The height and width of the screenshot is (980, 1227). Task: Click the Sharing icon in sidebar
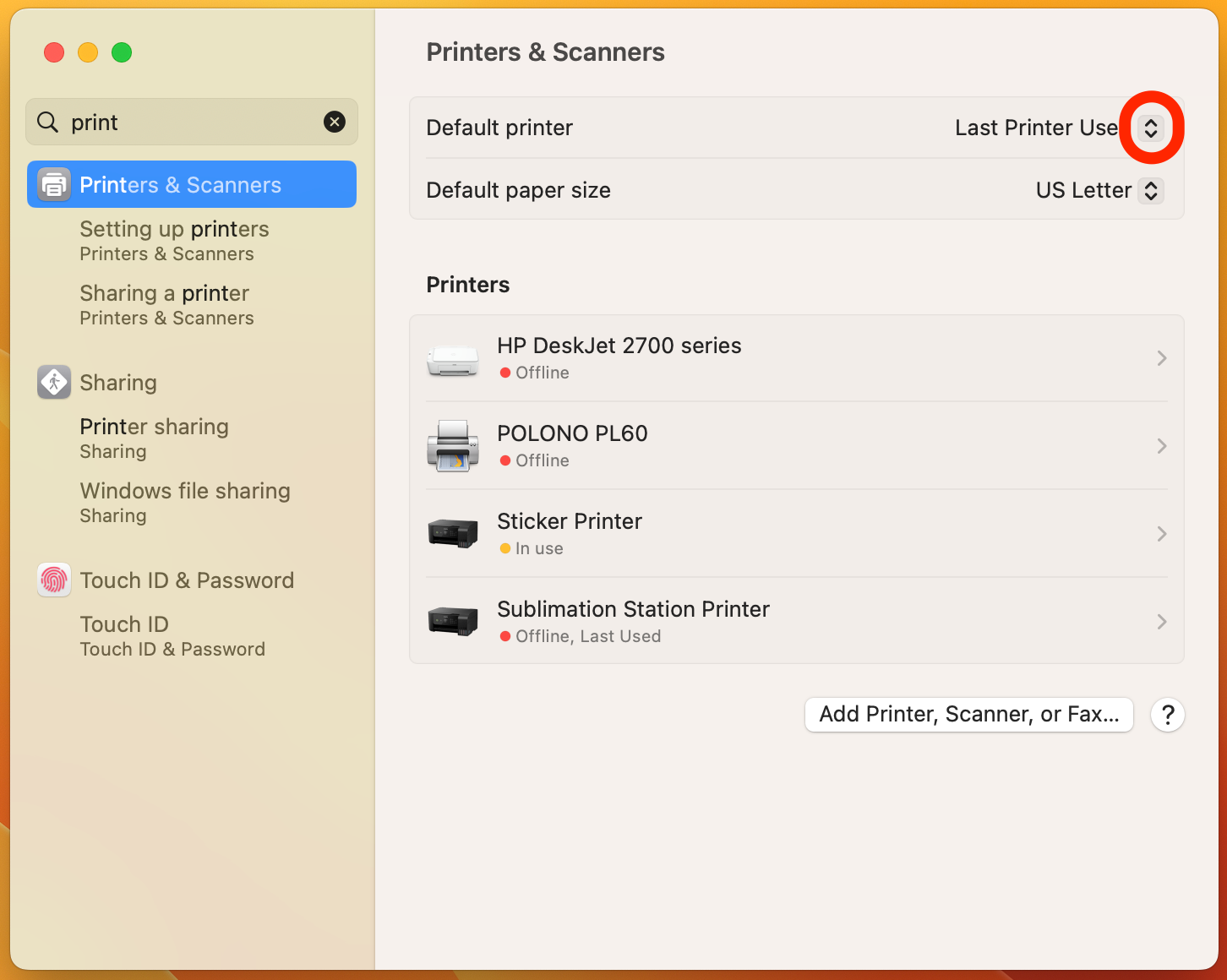(x=54, y=383)
